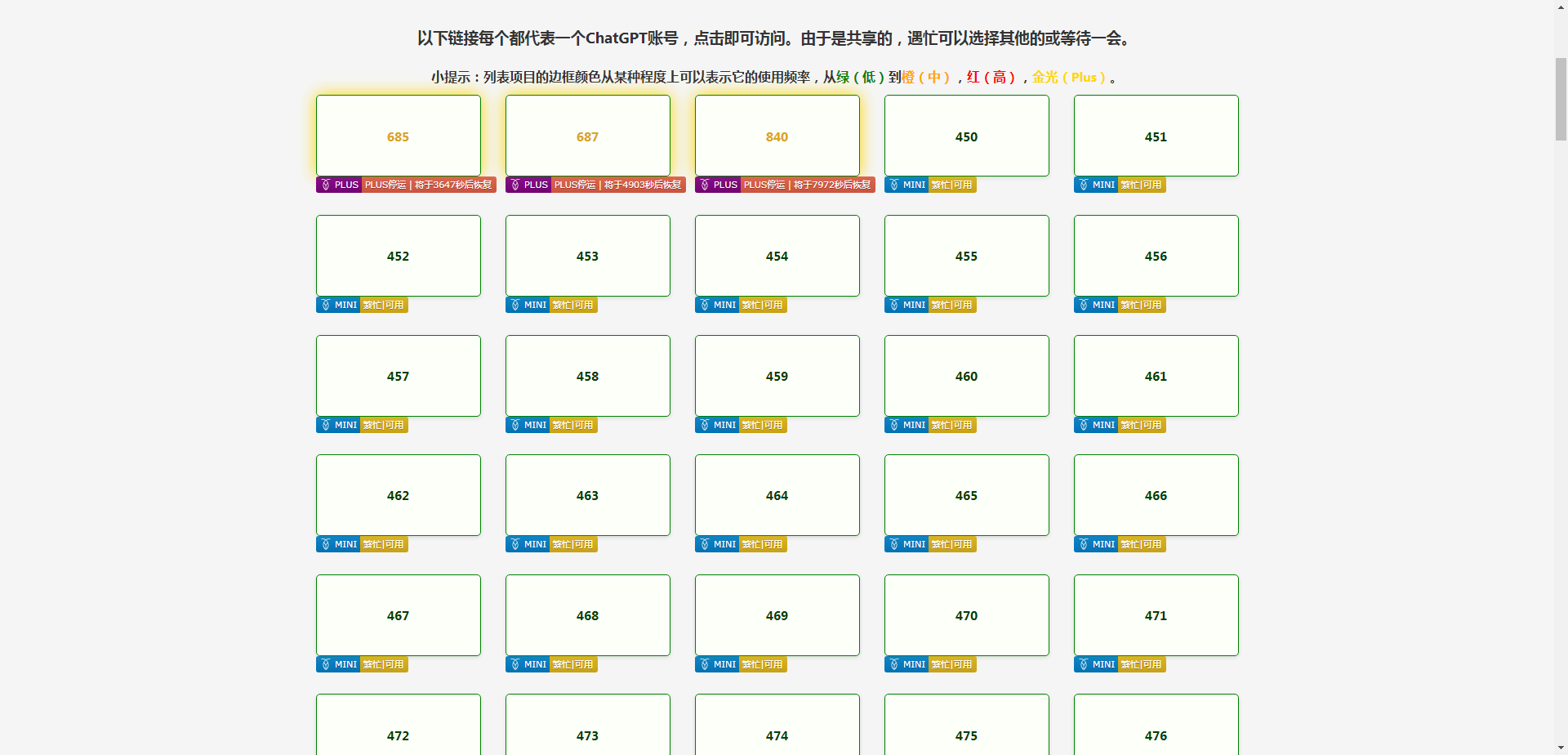Click the MINI badge icon under card 463
Image resolution: width=1568 pixels, height=755 pixels.
point(515,544)
